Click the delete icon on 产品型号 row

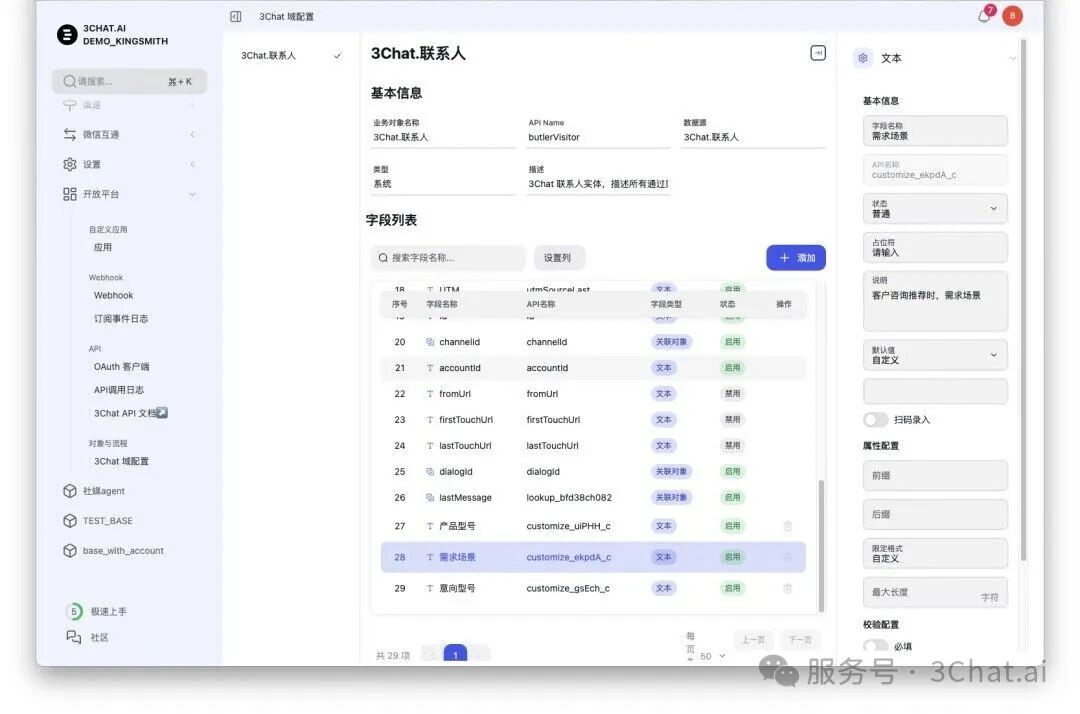tap(787, 526)
